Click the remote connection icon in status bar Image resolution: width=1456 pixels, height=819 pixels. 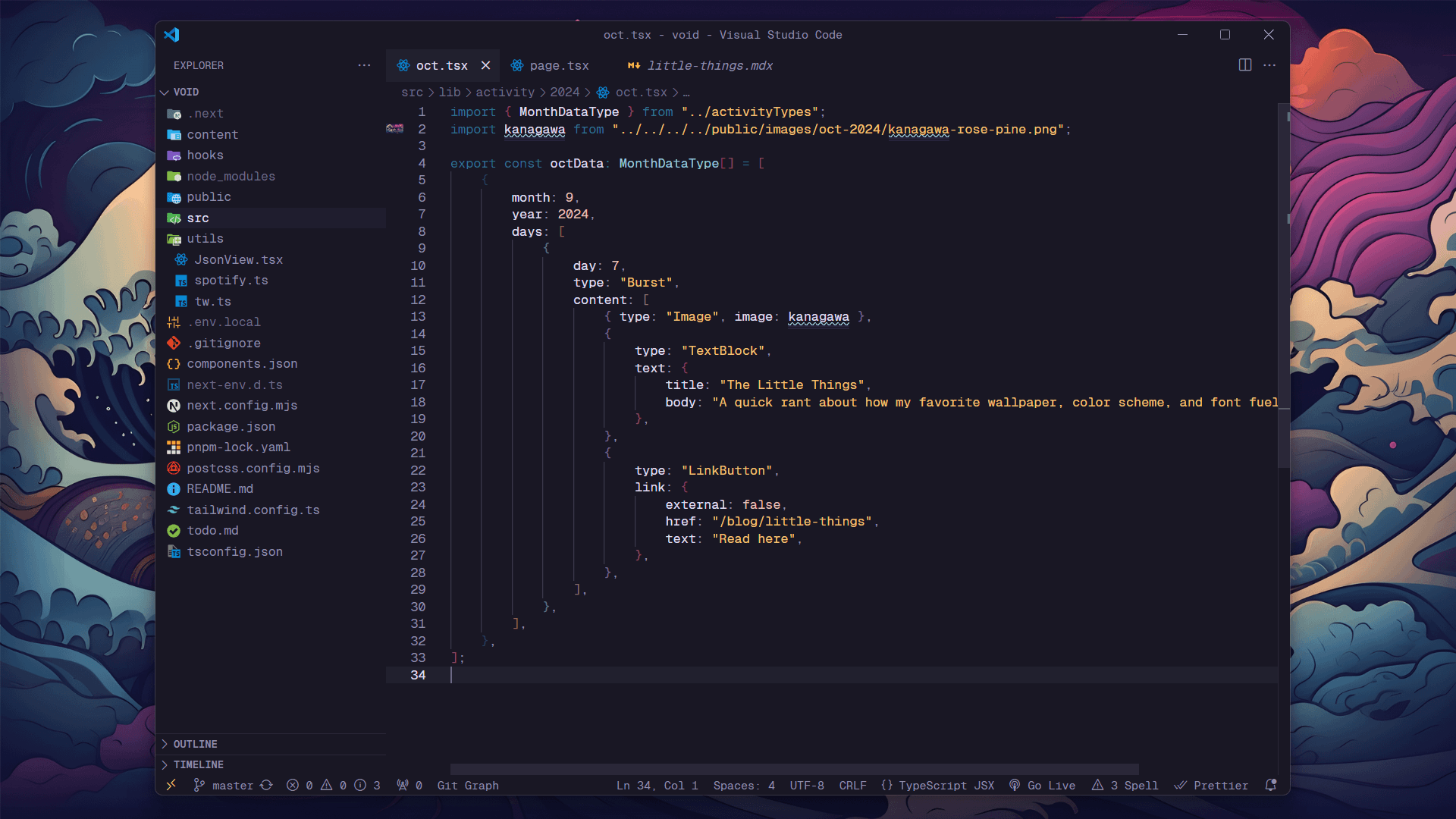point(171,786)
